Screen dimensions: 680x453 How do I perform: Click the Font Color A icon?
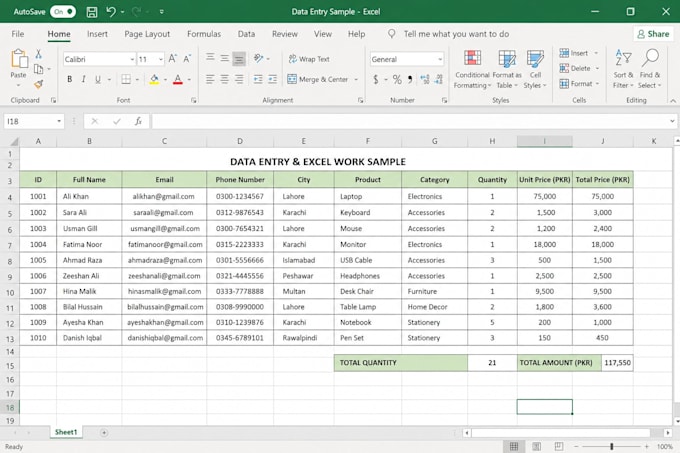pos(177,79)
